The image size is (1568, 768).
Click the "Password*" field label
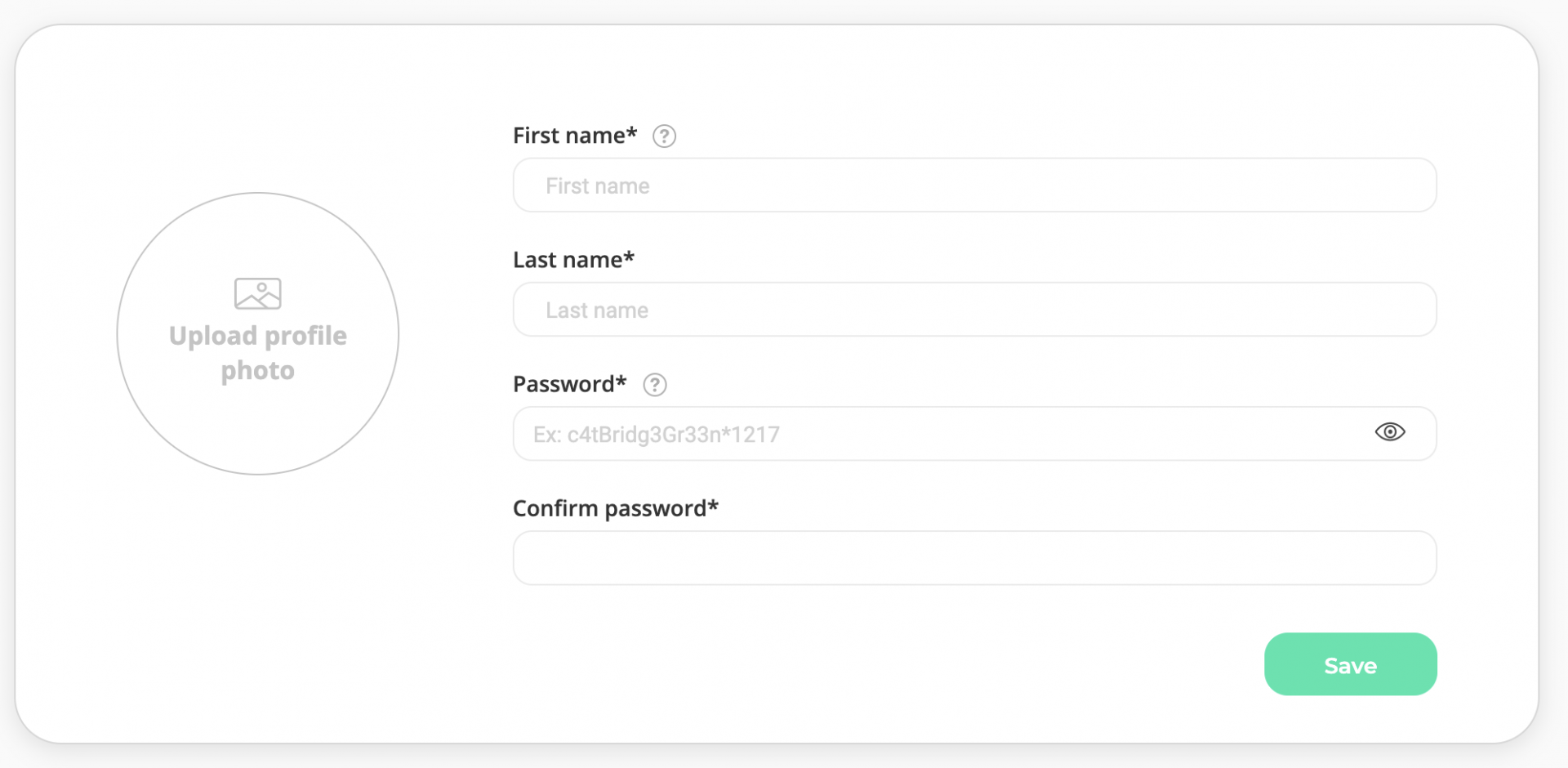tap(569, 384)
